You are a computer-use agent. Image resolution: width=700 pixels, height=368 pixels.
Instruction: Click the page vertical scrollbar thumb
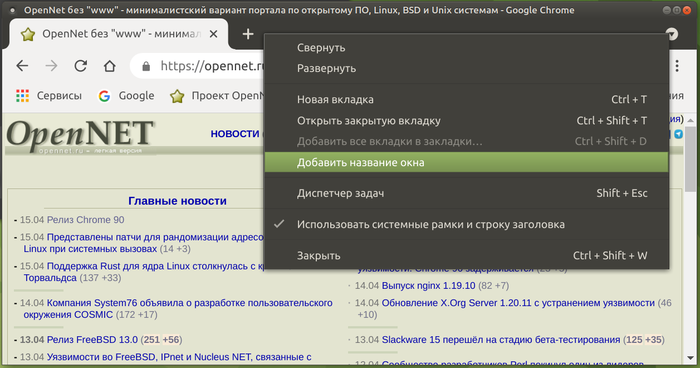click(x=690, y=159)
